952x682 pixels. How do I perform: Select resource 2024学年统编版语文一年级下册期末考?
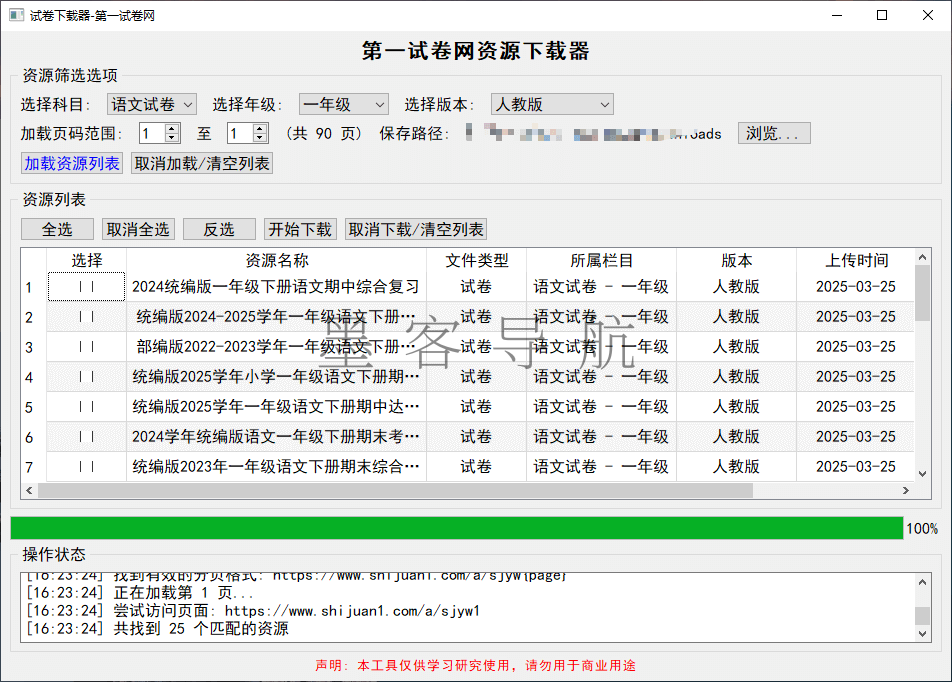tap(276, 437)
